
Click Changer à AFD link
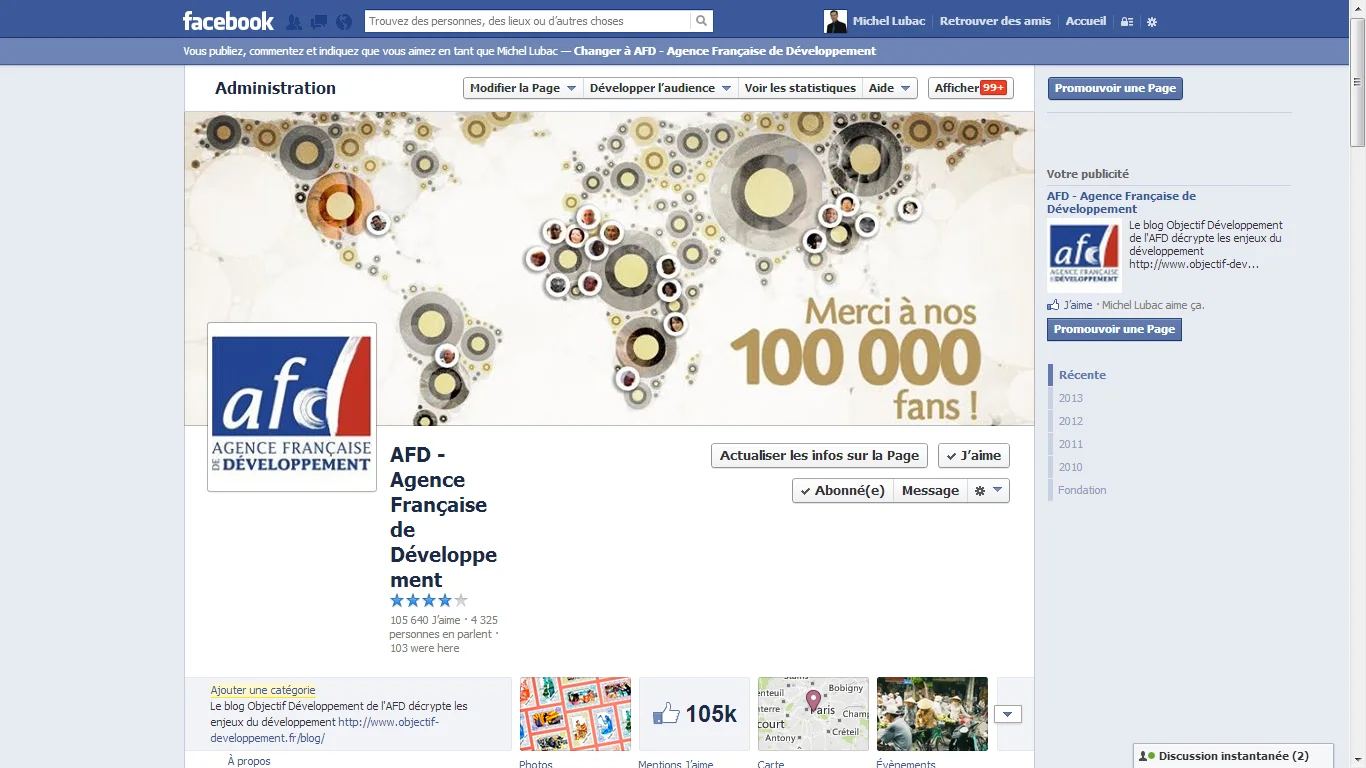[x=725, y=51]
